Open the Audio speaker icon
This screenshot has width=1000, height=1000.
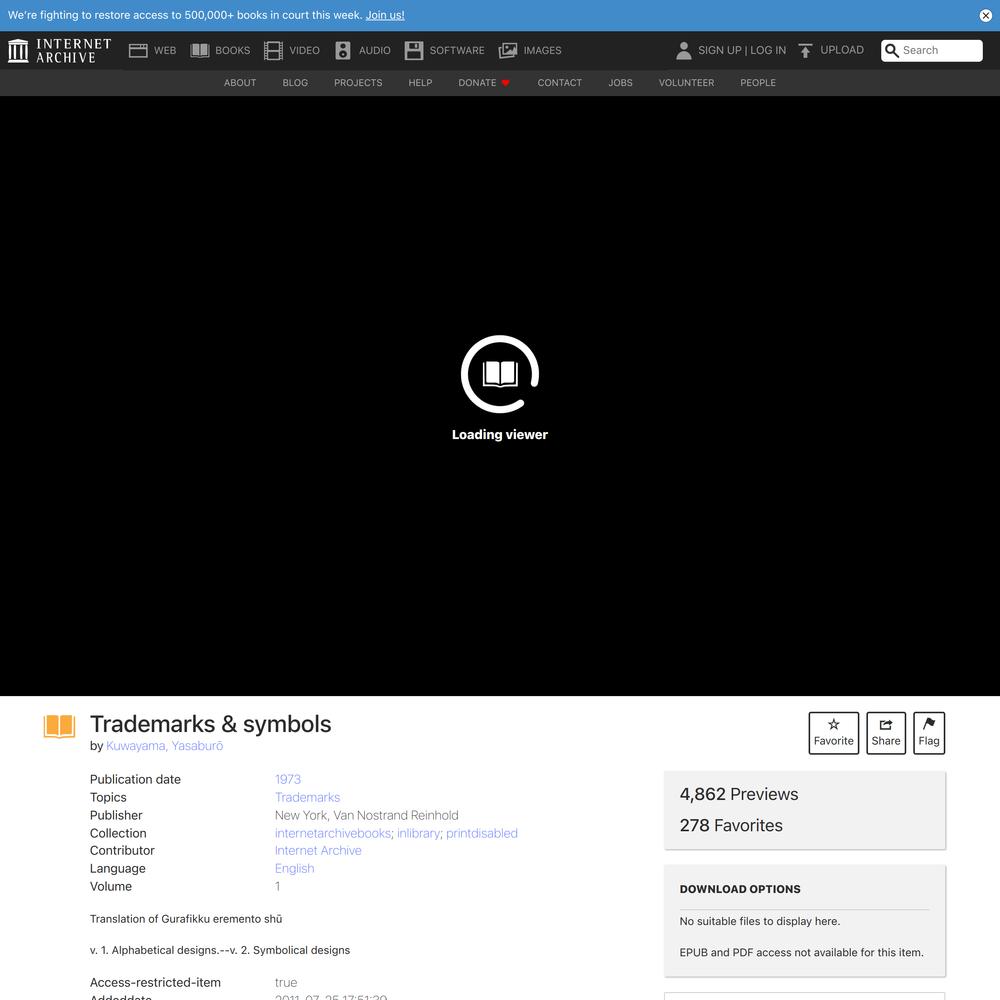pos(343,50)
